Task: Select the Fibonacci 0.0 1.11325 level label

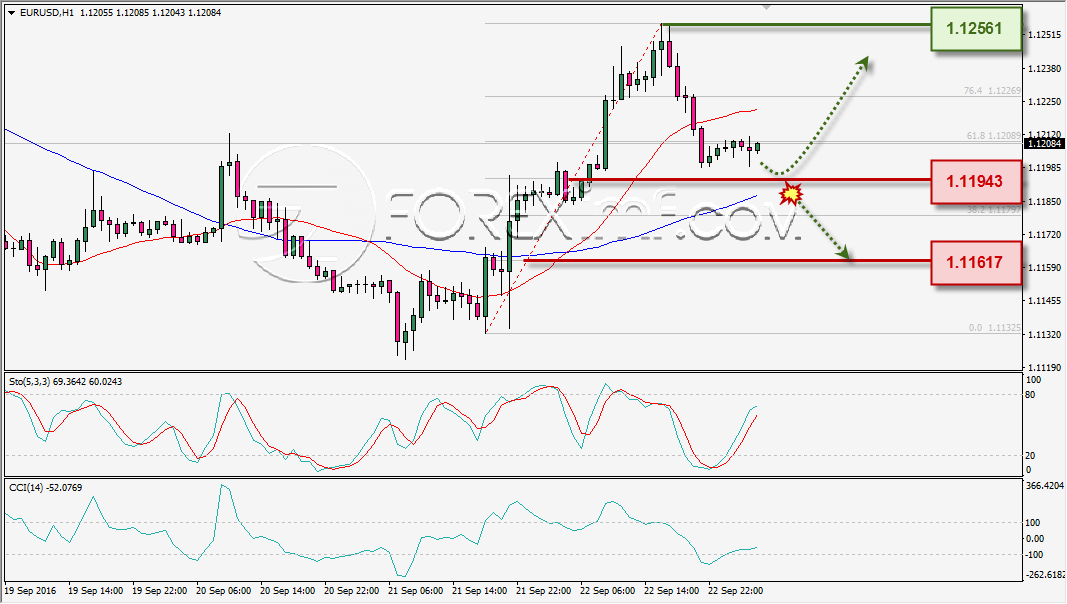Action: [995, 328]
